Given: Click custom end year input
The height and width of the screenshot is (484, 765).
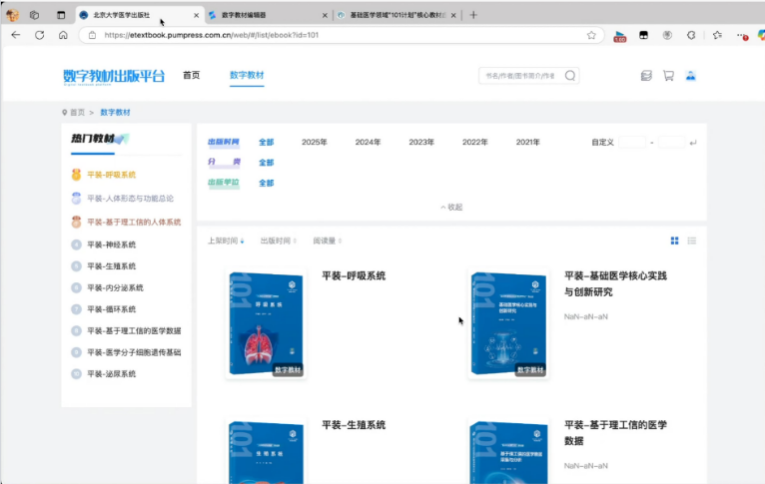Looking at the screenshot, I should [671, 142].
